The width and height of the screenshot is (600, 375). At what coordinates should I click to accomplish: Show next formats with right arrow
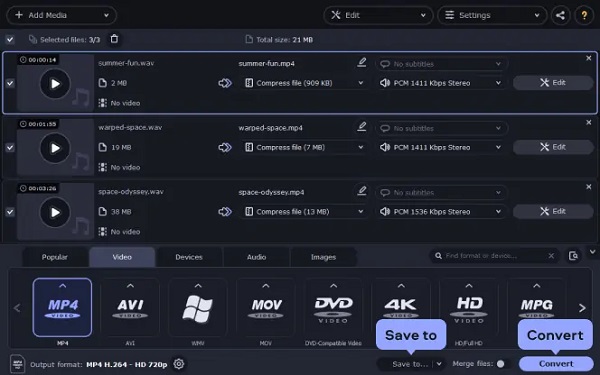(582, 308)
